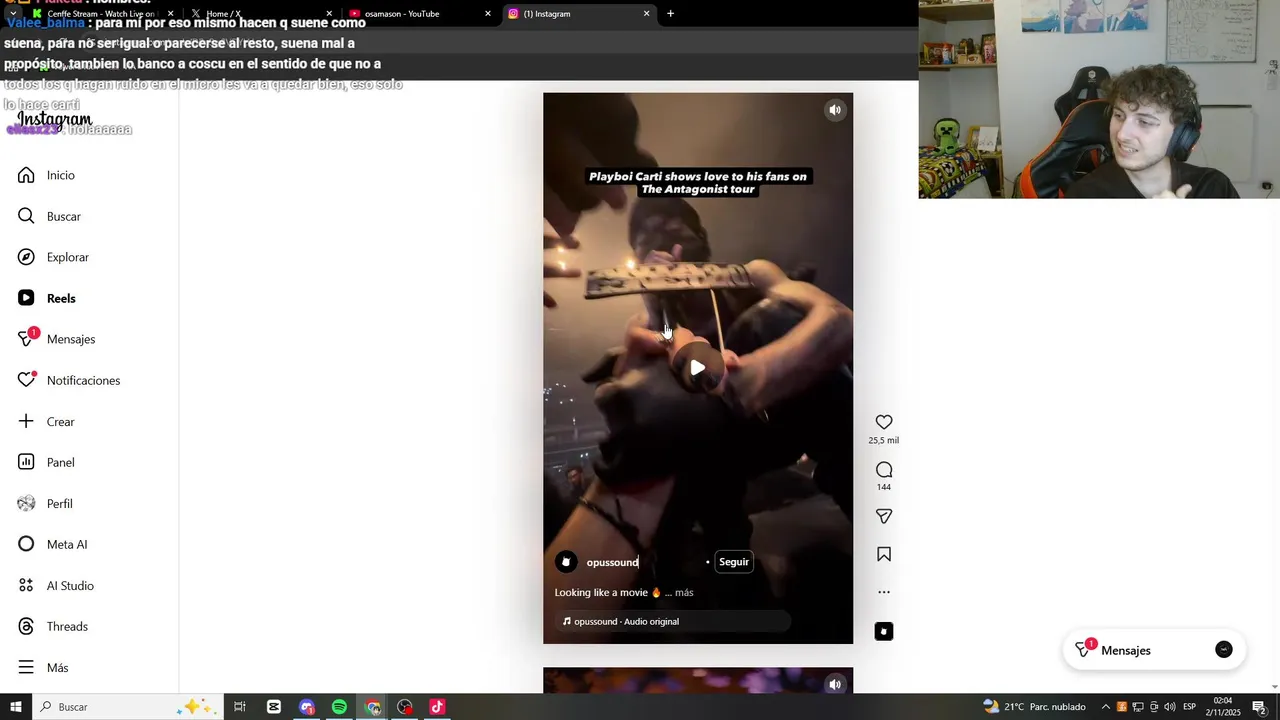
Task: View the 25,5 mil likes count
Action: 884,440
